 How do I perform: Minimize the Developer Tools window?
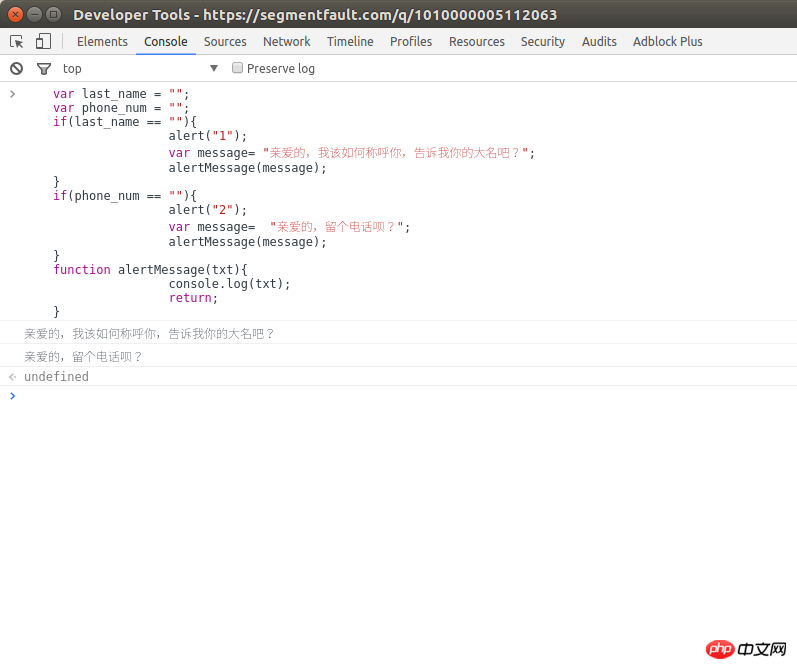(x=35, y=14)
